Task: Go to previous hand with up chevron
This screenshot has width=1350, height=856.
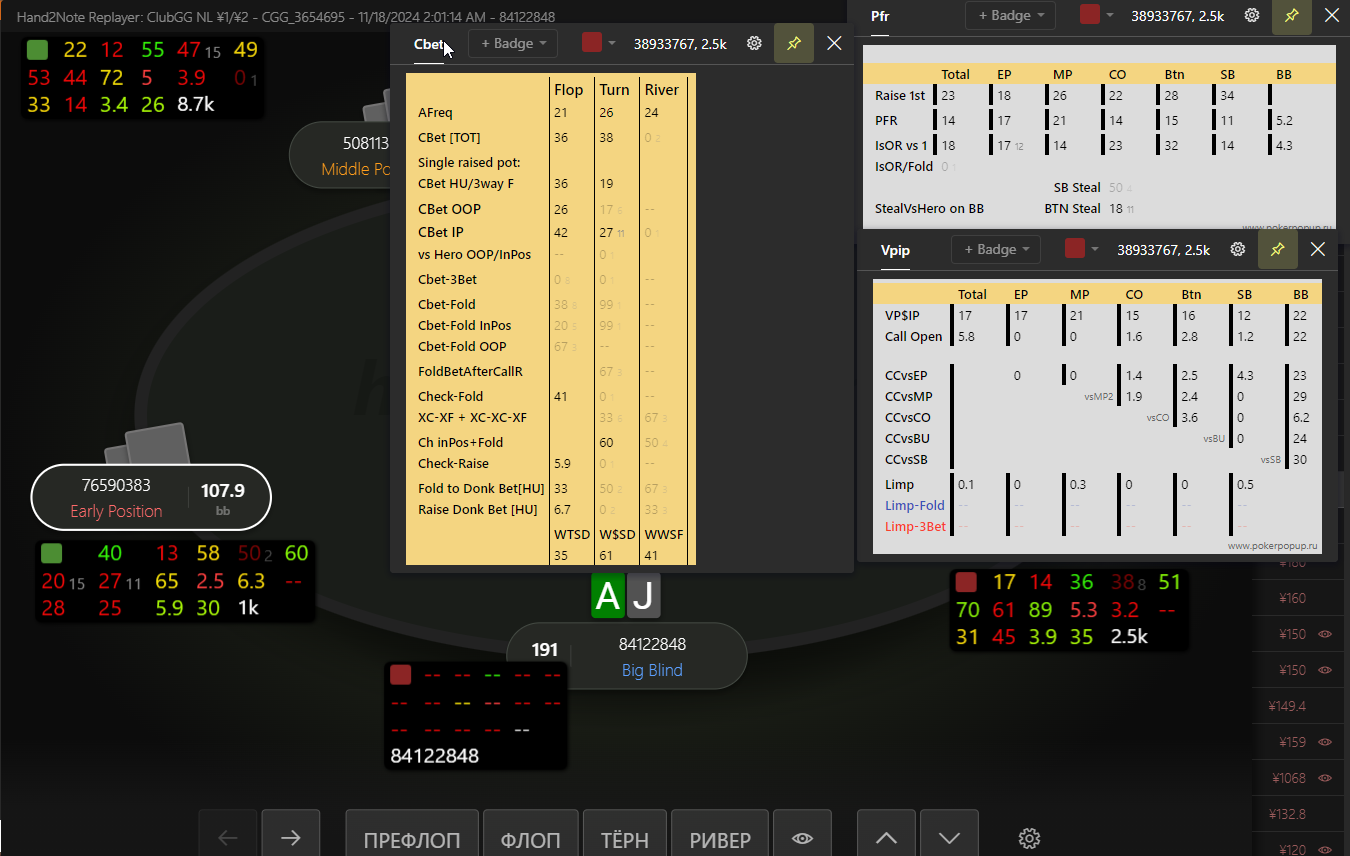Action: (887, 838)
